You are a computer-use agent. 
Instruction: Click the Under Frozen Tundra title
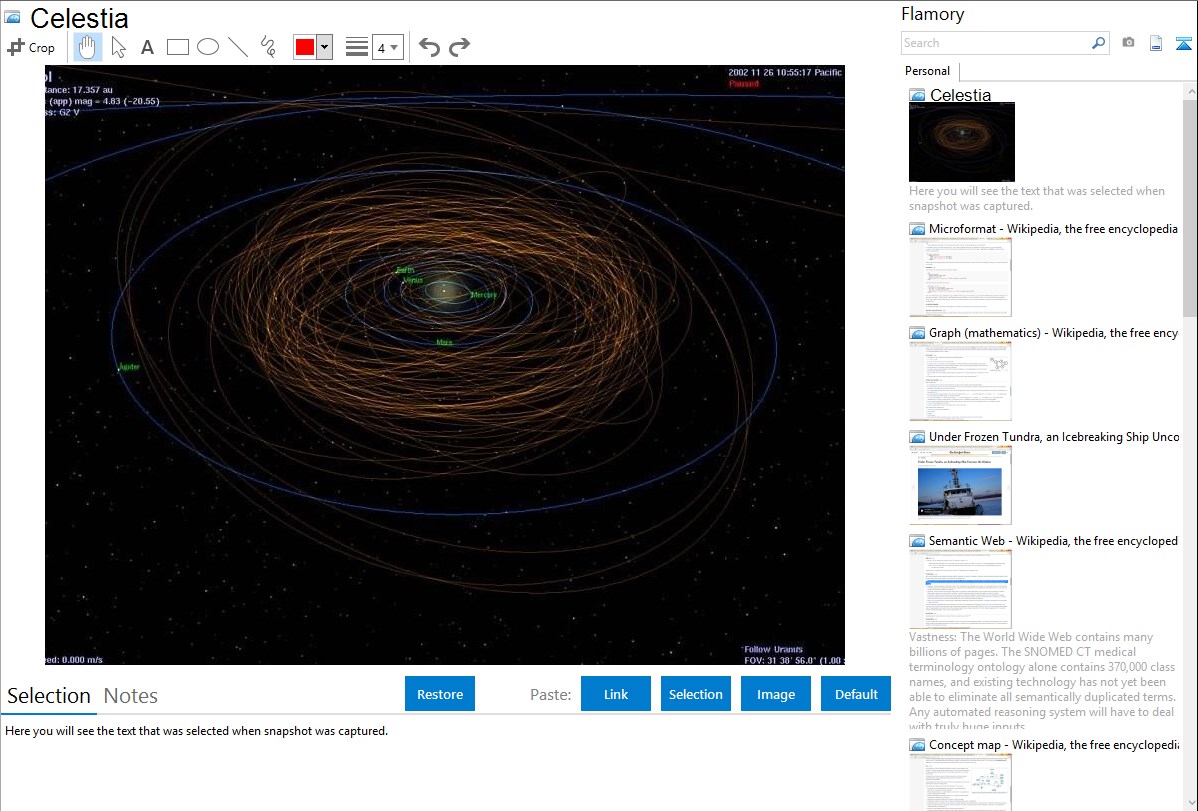[x=1054, y=436]
